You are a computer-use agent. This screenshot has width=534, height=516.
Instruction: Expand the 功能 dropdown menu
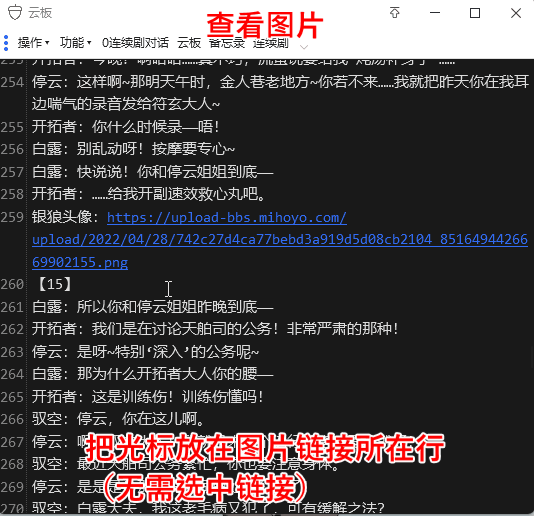[75, 43]
